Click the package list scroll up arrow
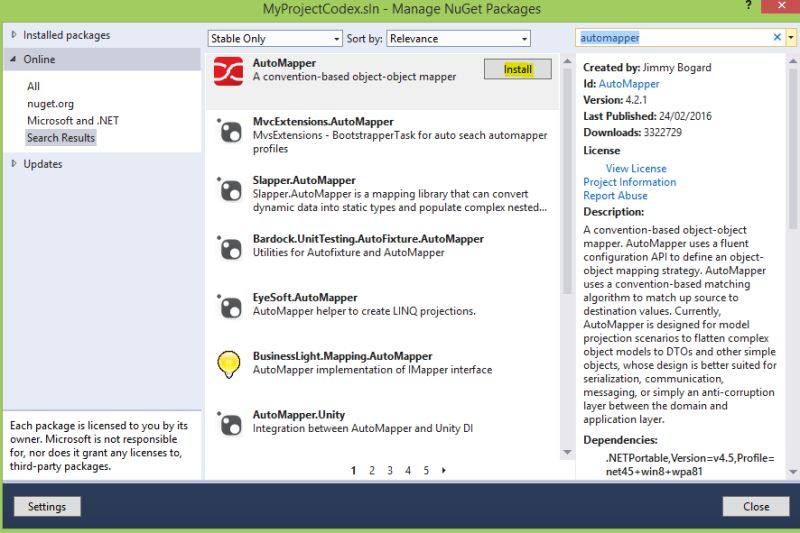The width and height of the screenshot is (800, 533). (567, 61)
